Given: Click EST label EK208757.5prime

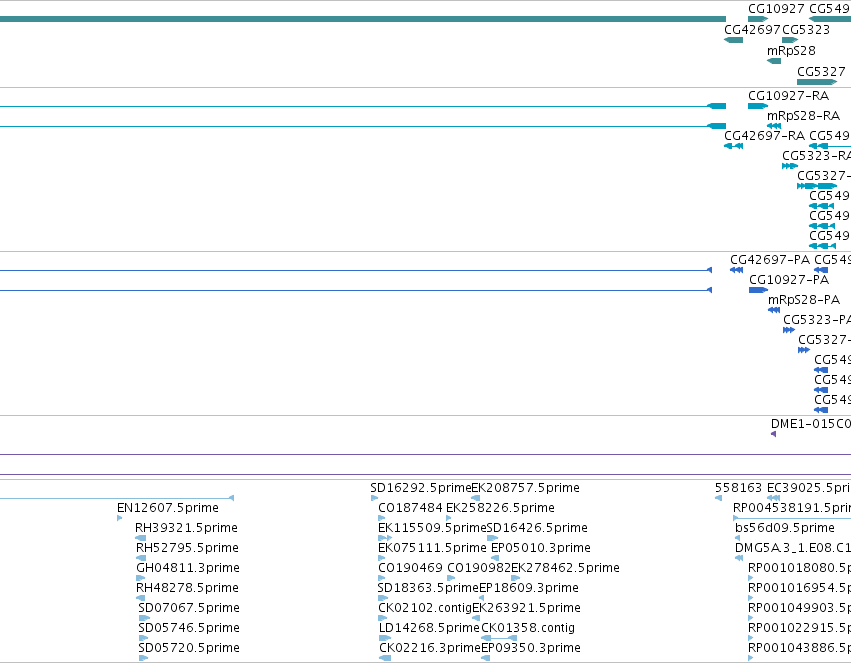Looking at the screenshot, I should point(525,488).
